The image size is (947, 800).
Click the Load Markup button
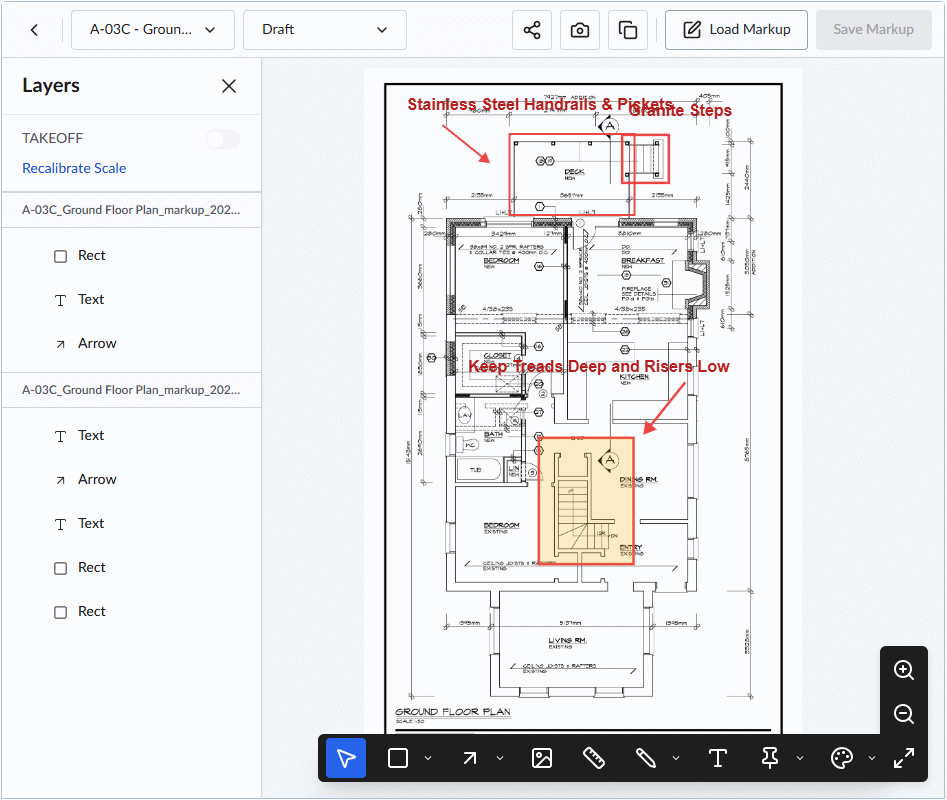[736, 30]
